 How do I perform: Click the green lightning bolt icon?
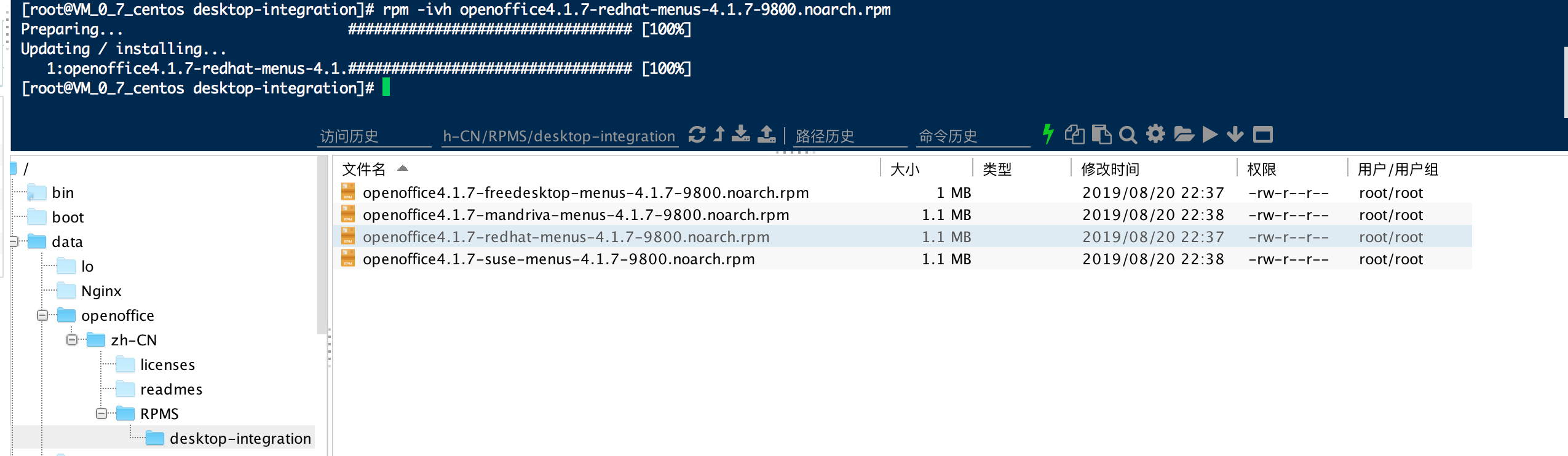point(1048,134)
